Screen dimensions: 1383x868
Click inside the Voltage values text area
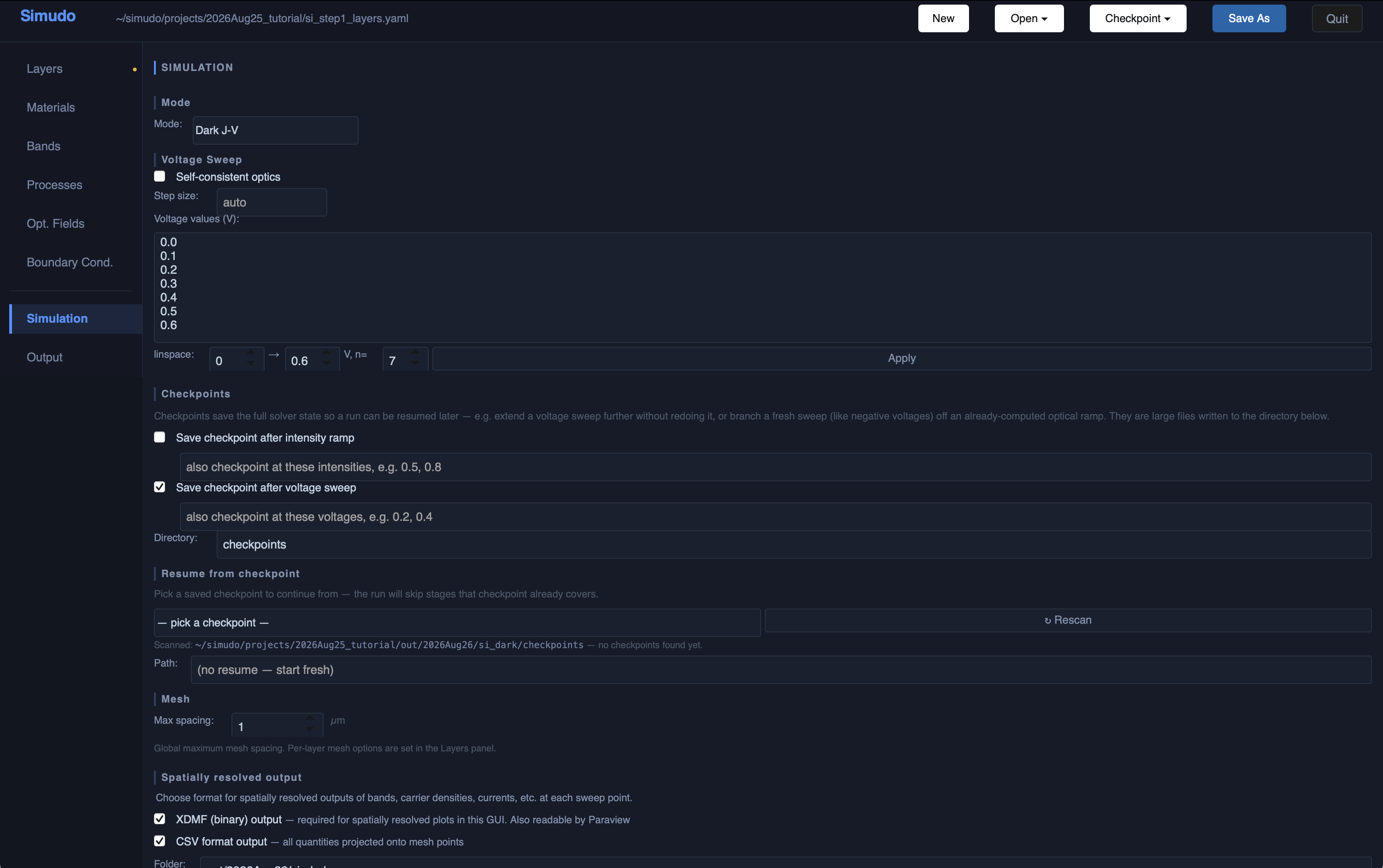[762, 287]
